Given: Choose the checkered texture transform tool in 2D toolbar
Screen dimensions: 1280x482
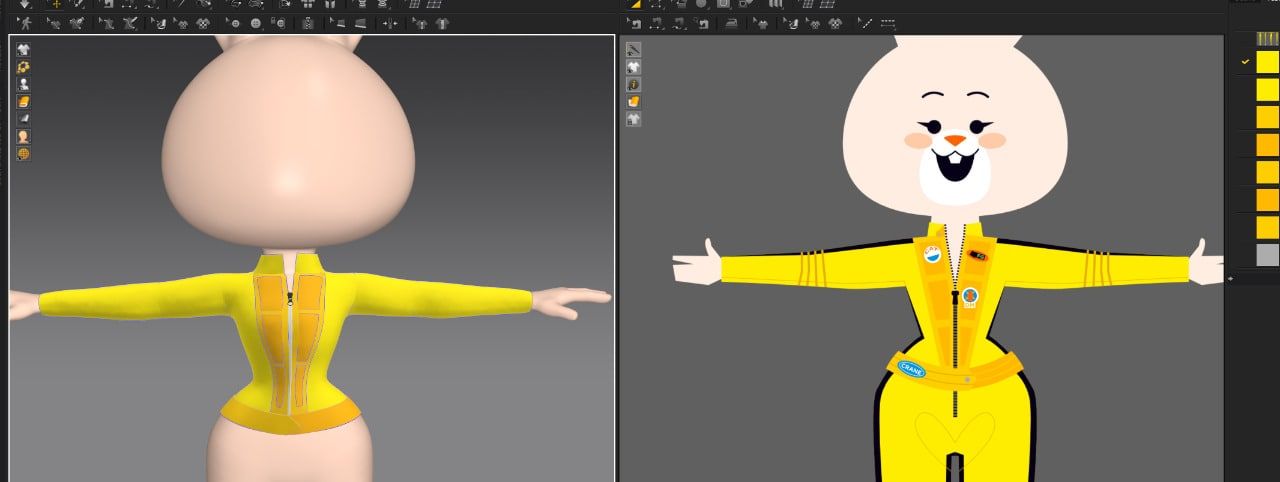Looking at the screenshot, I should (x=836, y=23).
